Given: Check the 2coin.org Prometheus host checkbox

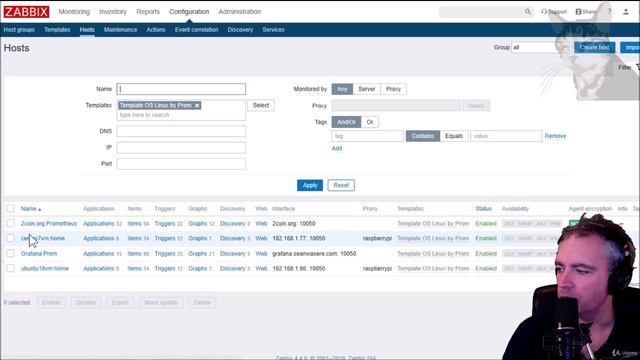Looking at the screenshot, I should pyautogui.click(x=11, y=223).
